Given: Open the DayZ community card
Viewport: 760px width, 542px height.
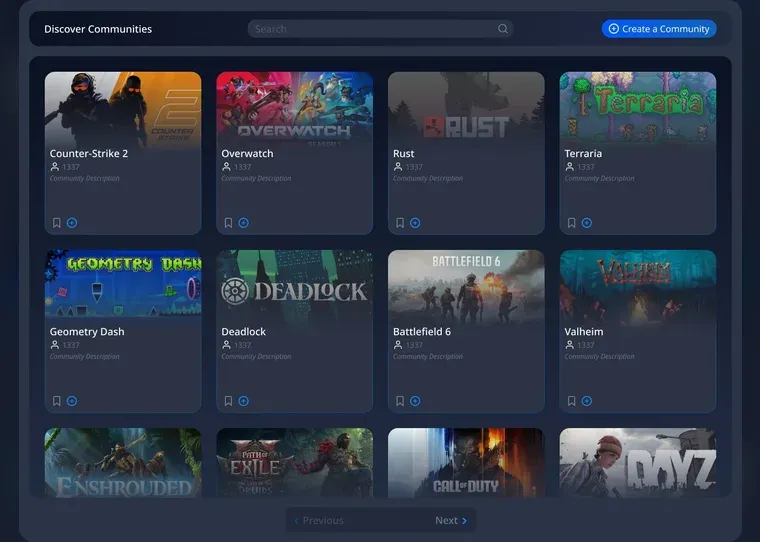Looking at the screenshot, I should [637, 462].
